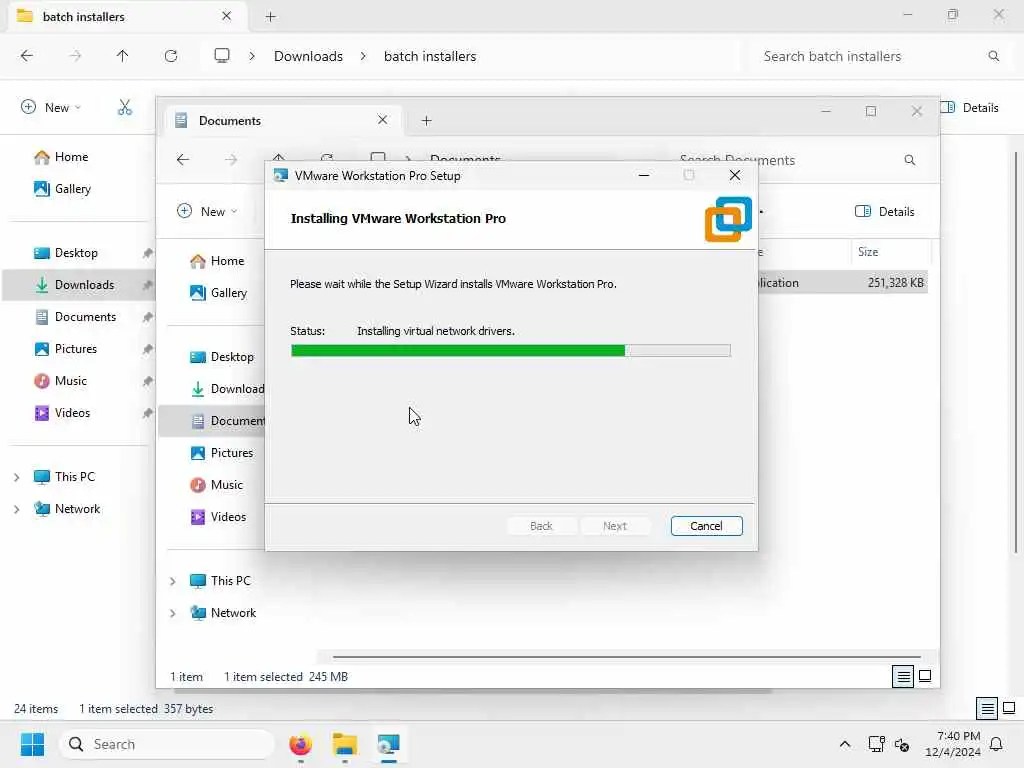Open Gallery in batch installers sidebar
This screenshot has width=1024, height=768.
(72, 189)
